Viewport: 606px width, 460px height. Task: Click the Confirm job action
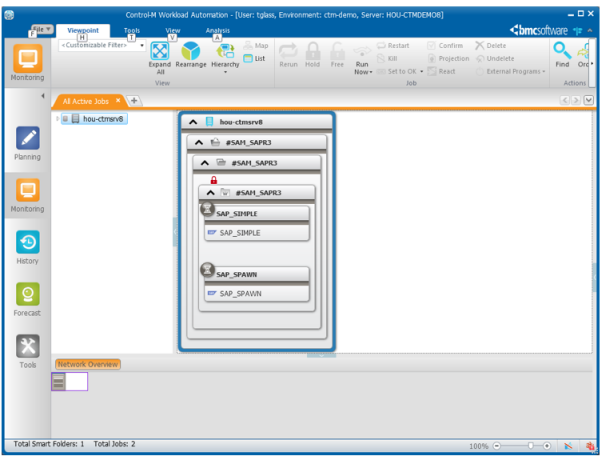click(x=445, y=46)
